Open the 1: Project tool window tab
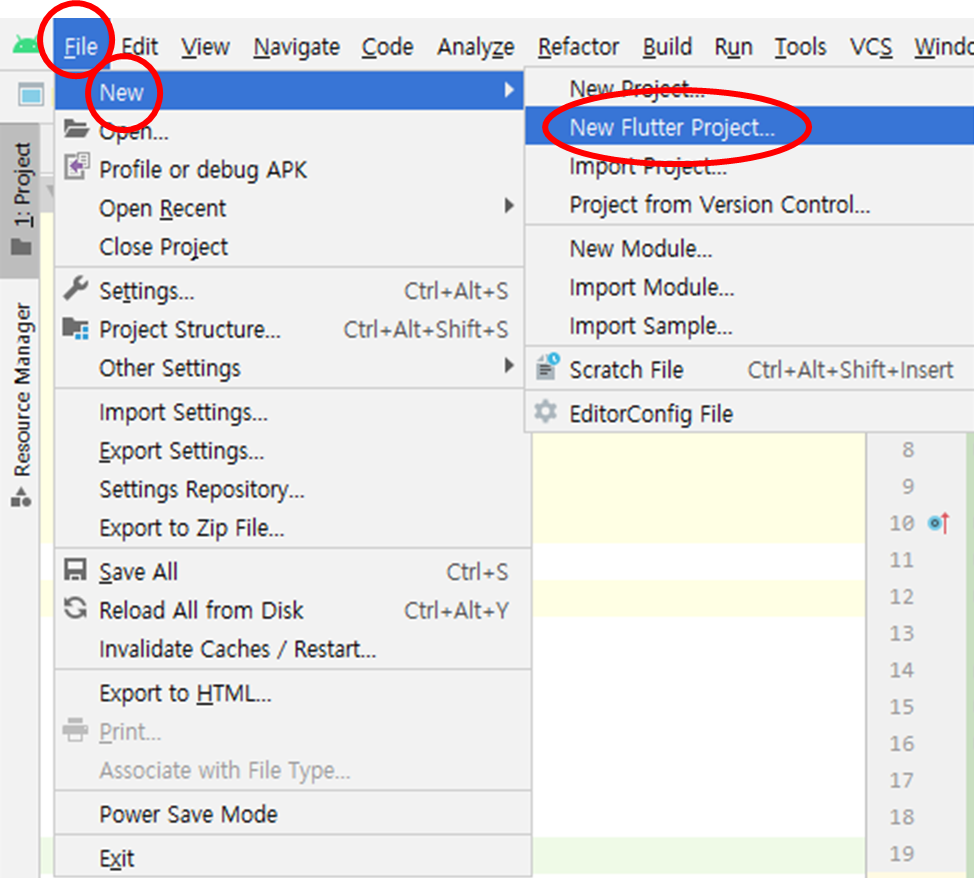Image resolution: width=974 pixels, height=878 pixels. [x=20, y=200]
